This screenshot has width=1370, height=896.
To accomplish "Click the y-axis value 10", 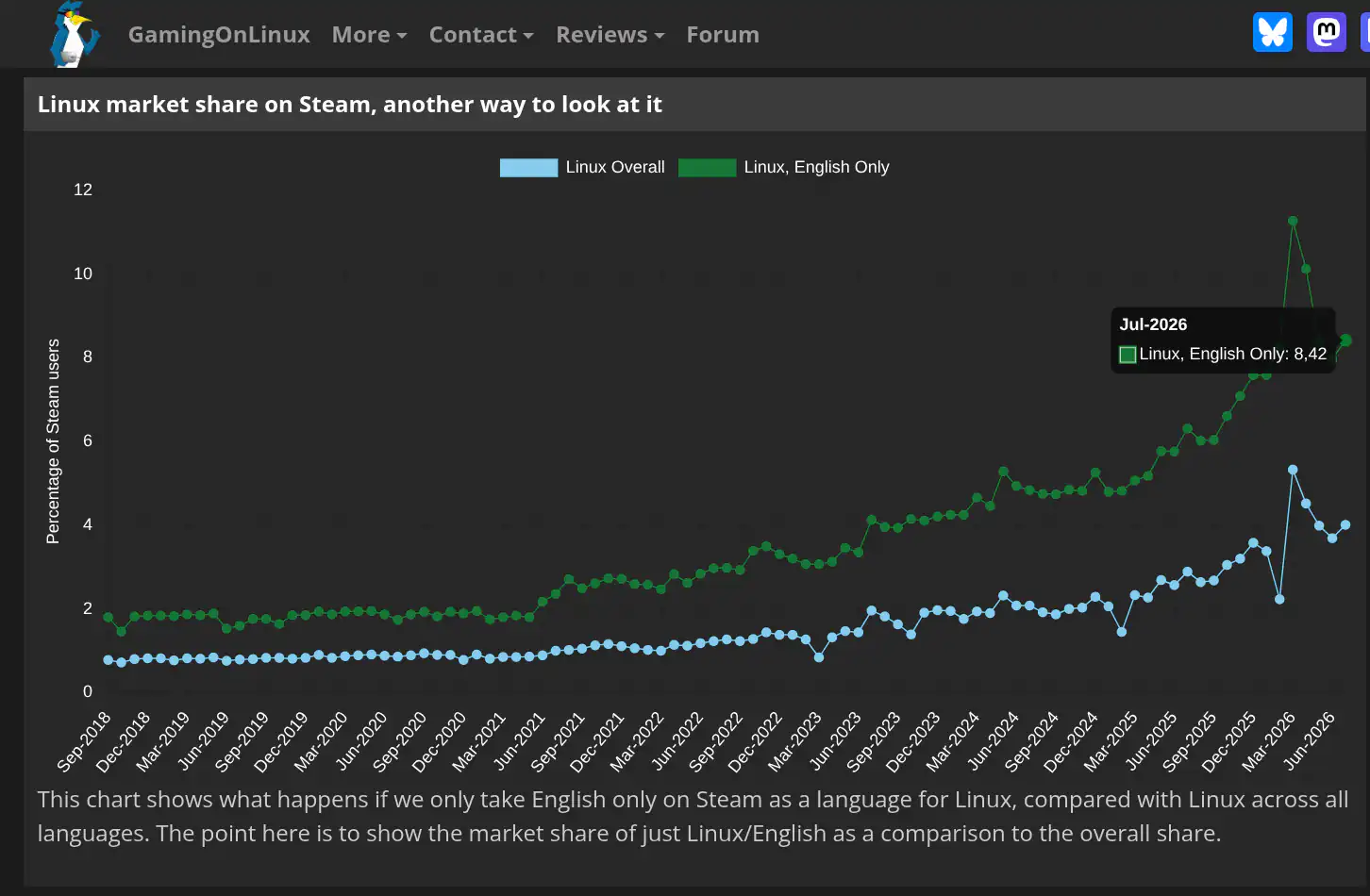I will tap(83, 274).
